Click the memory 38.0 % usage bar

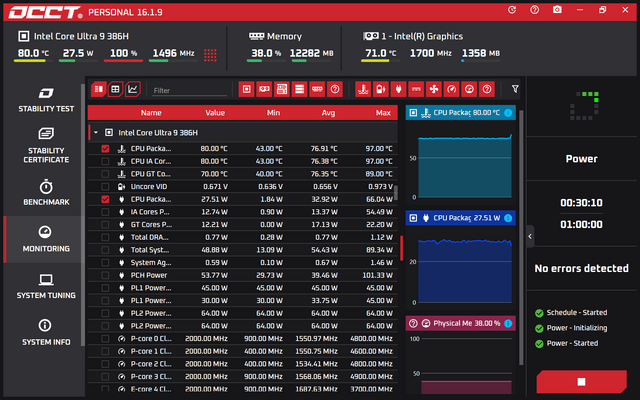tap(266, 61)
